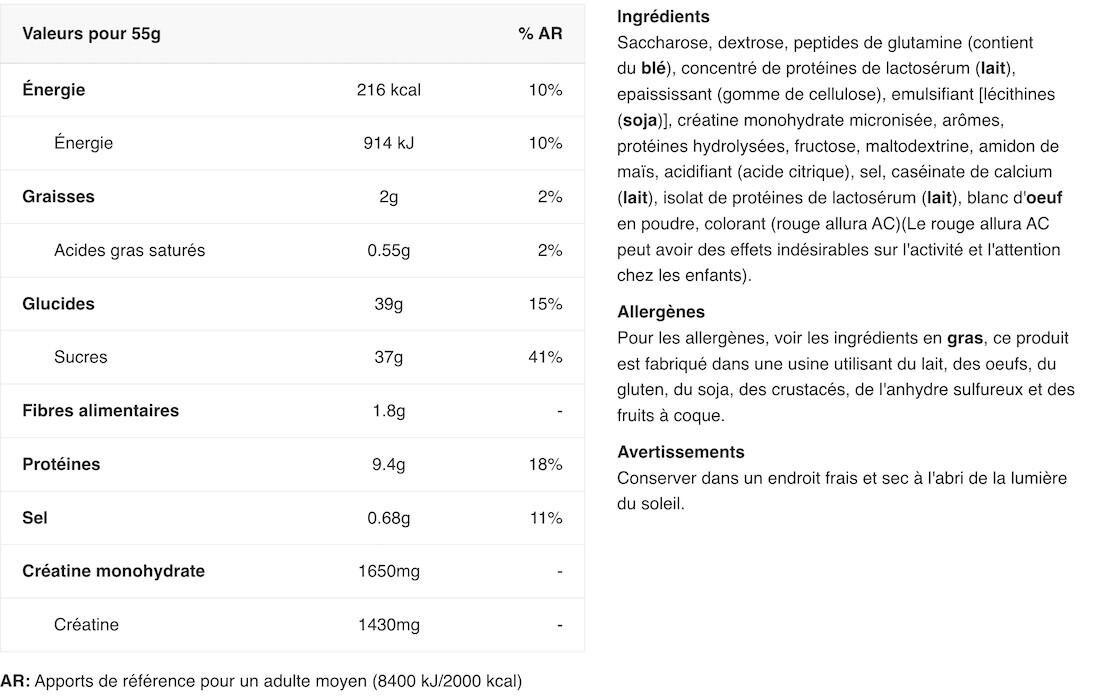Select the "Fibres alimentaires" row label
This screenshot has height=700, width=1095.
(100, 411)
